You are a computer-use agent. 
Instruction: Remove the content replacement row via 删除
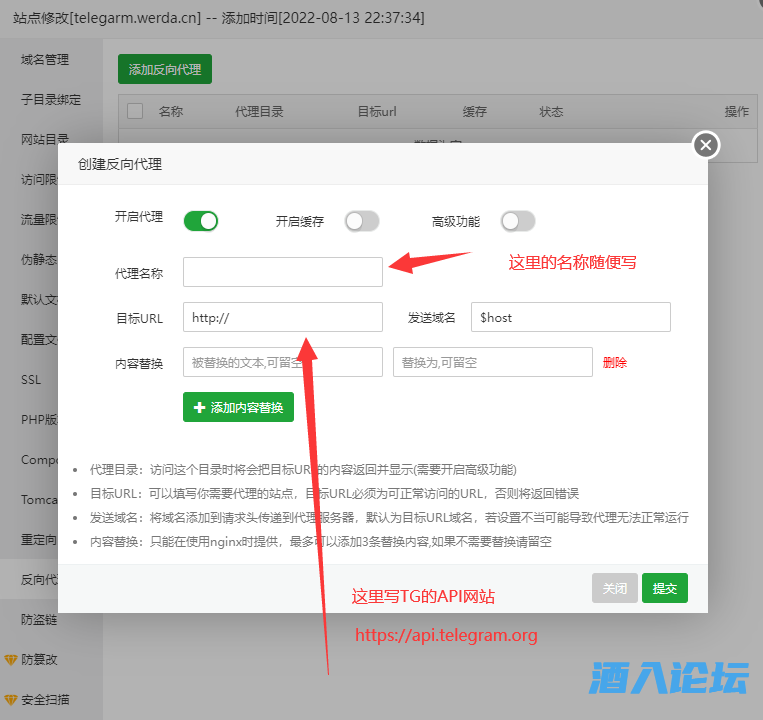(x=615, y=362)
